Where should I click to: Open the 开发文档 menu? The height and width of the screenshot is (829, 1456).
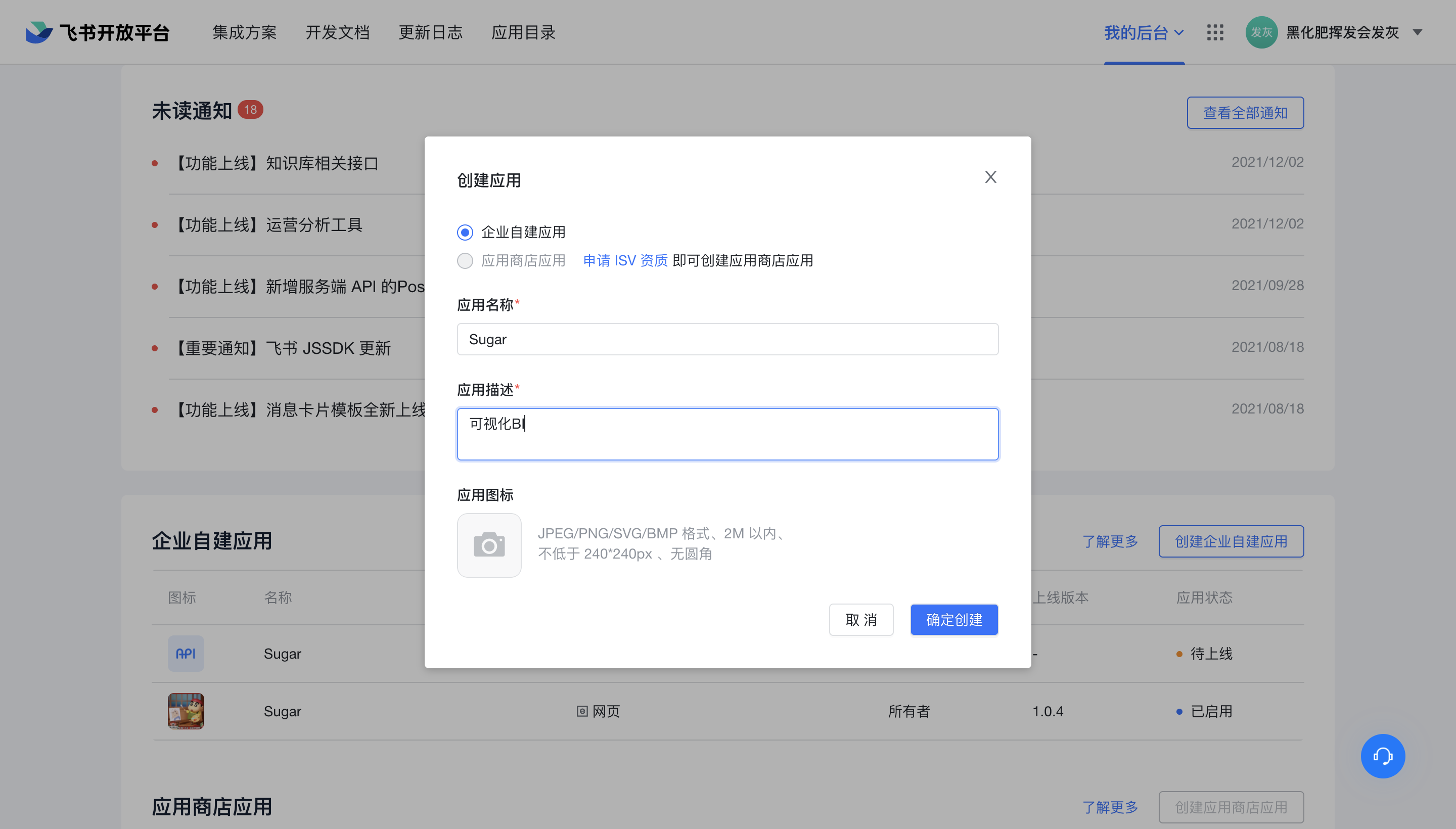click(x=337, y=32)
